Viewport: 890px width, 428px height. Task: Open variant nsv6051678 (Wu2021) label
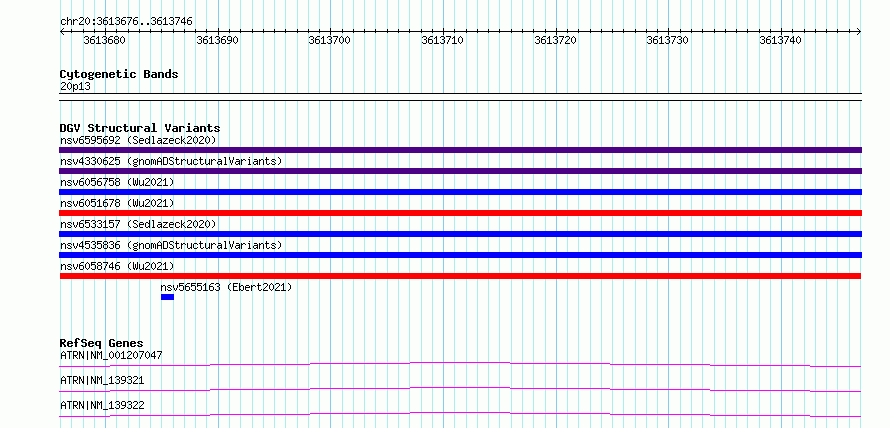[117, 203]
